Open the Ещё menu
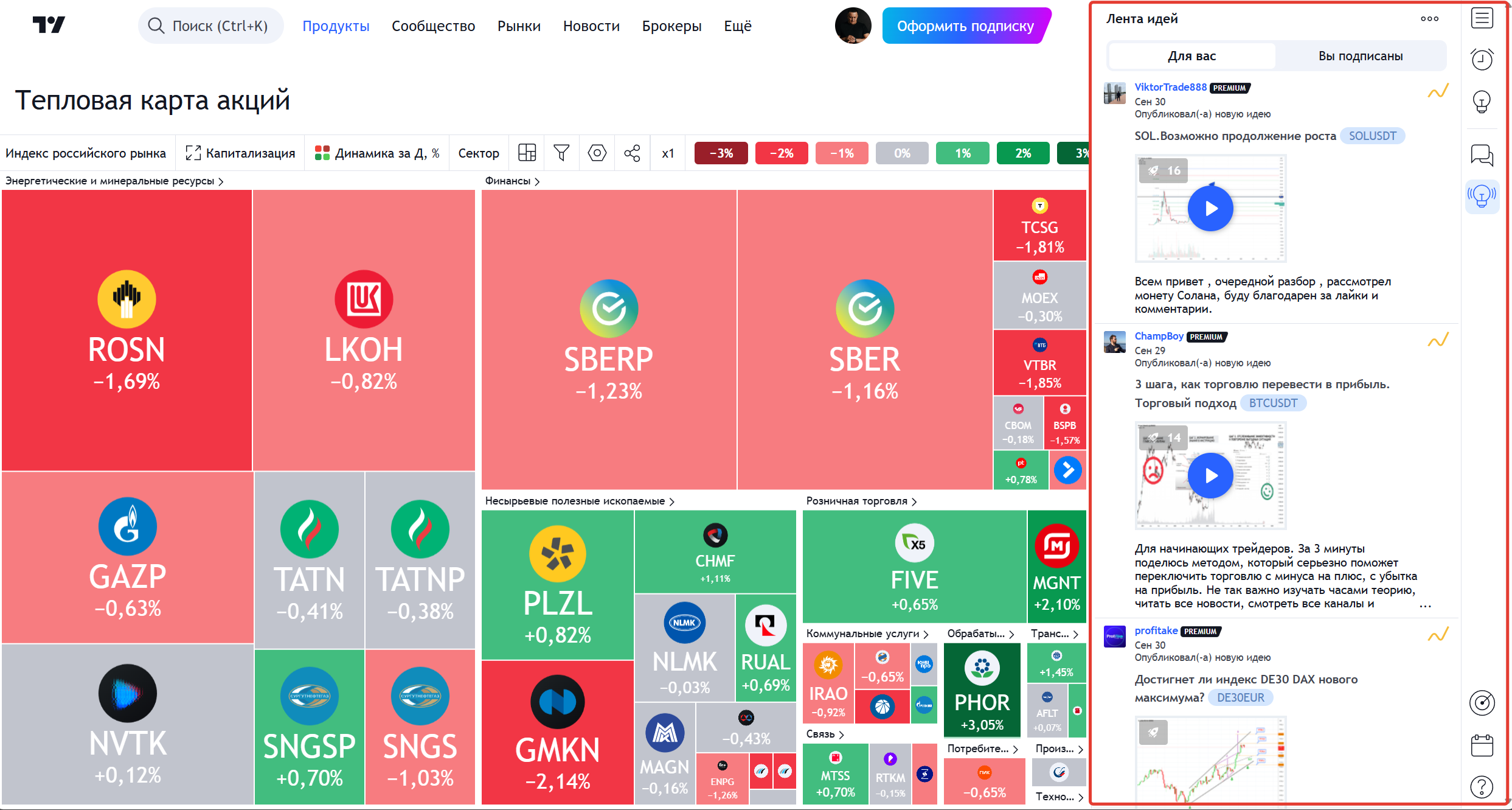Image resolution: width=1512 pixels, height=810 pixels. [738, 26]
